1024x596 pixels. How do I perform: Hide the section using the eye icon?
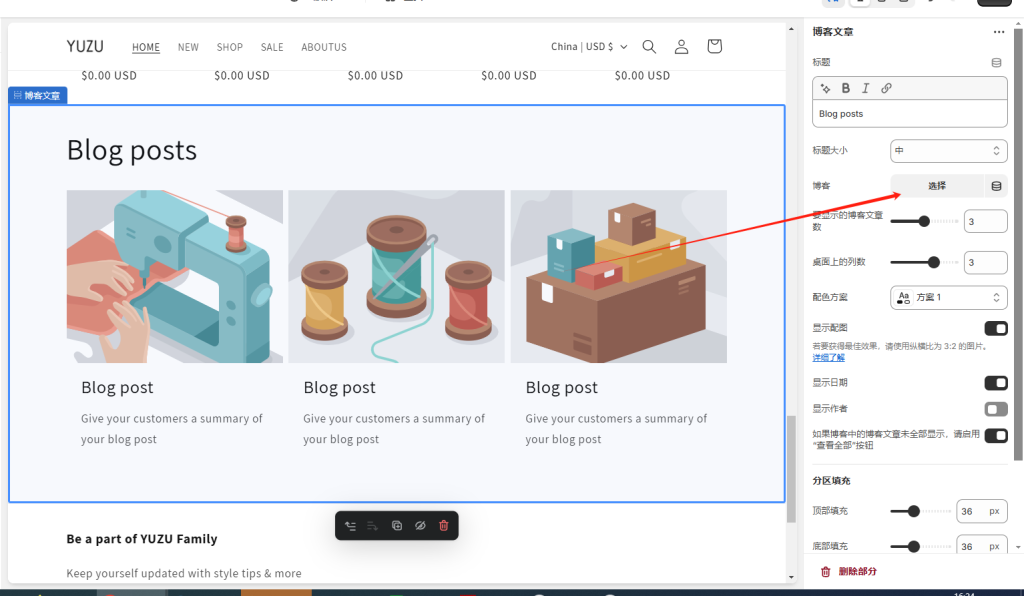(421, 526)
